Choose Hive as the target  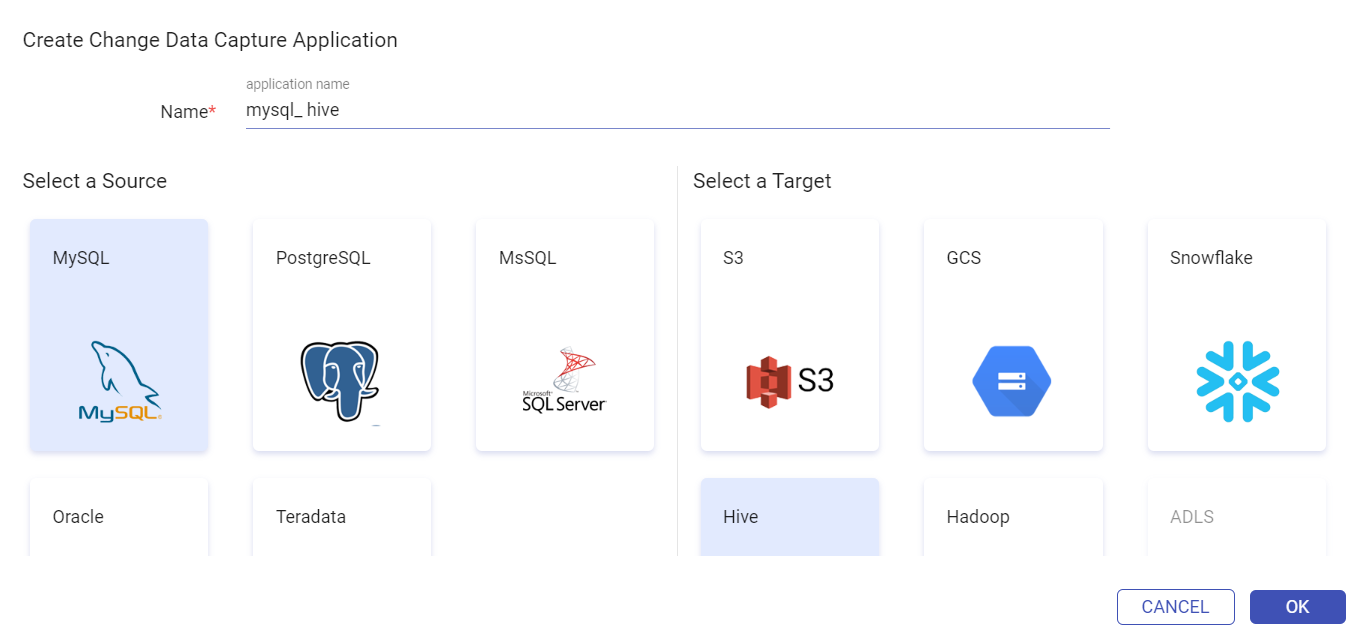790,517
